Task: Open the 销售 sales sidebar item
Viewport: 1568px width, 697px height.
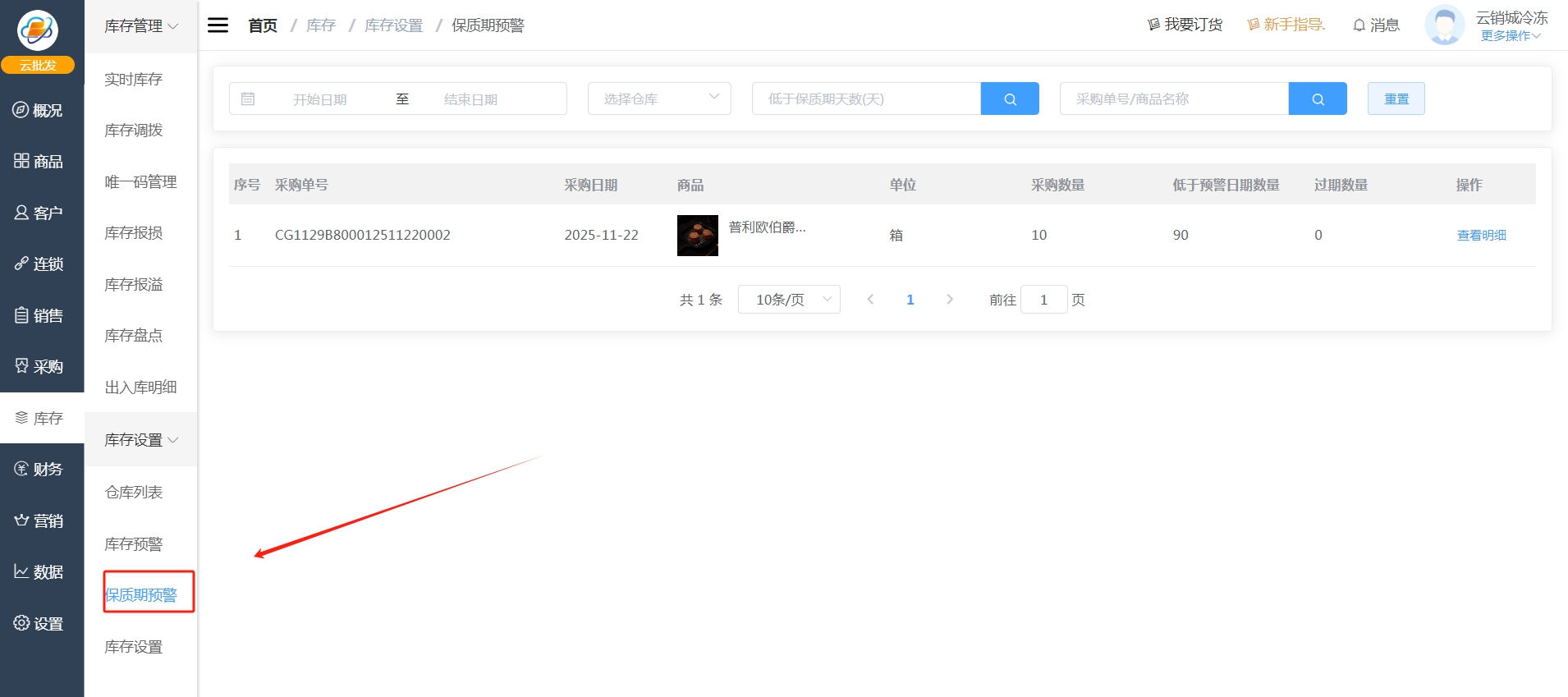Action: click(x=38, y=315)
